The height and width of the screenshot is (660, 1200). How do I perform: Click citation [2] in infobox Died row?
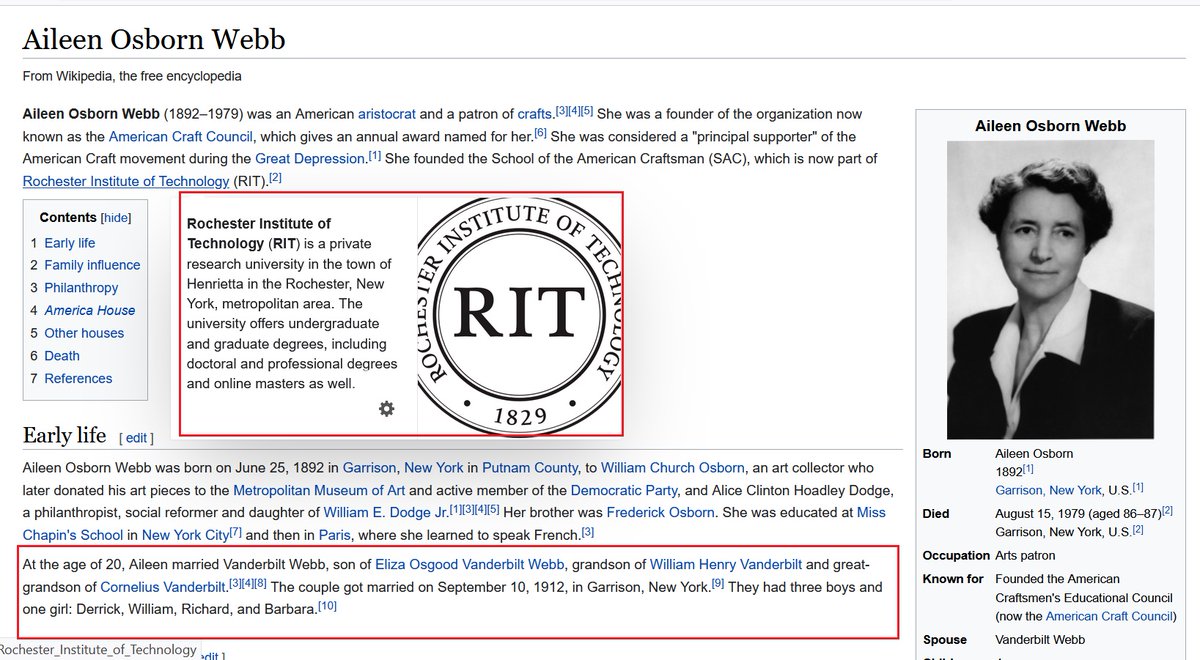1167,511
